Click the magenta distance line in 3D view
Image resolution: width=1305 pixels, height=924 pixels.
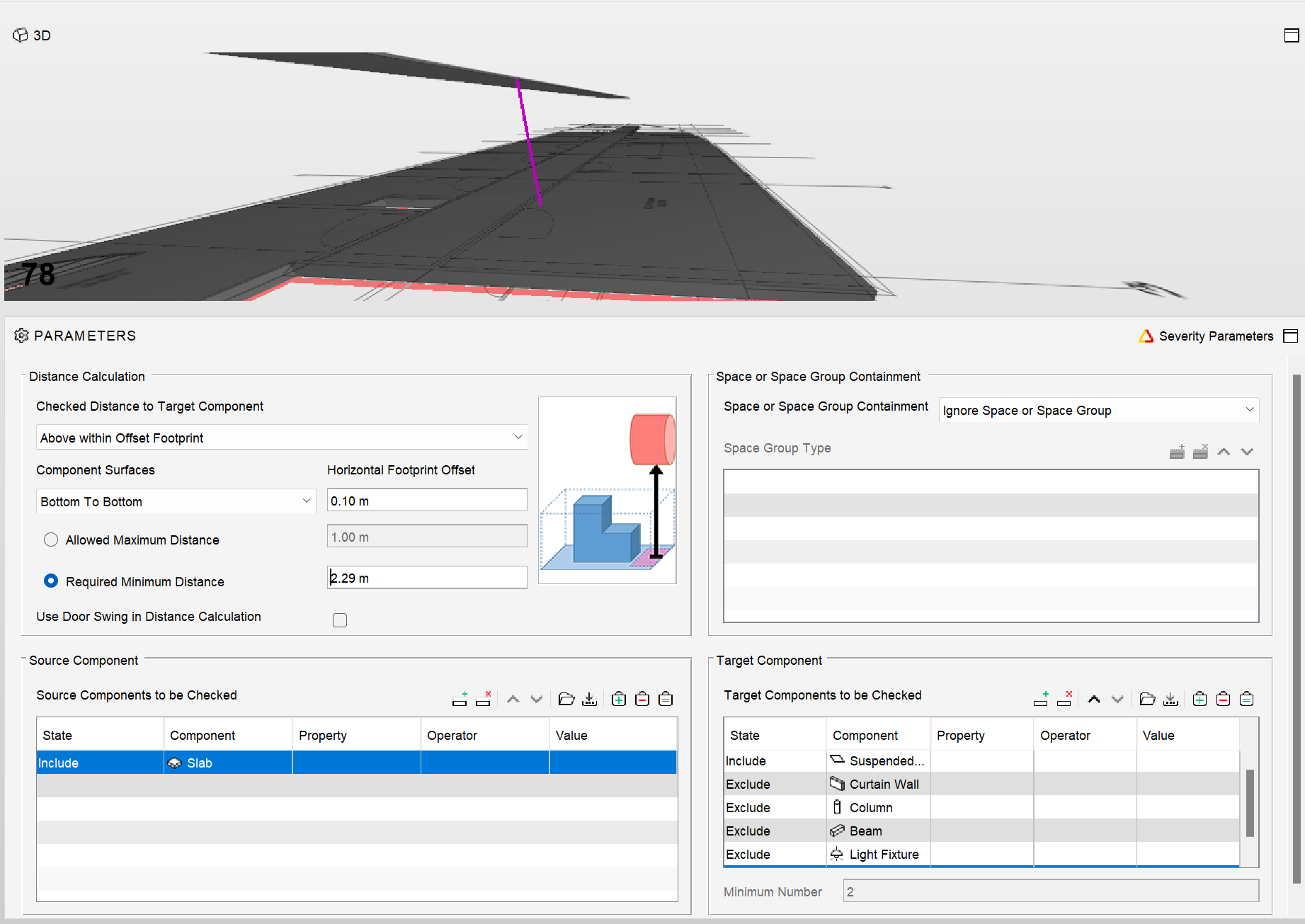pos(529,142)
